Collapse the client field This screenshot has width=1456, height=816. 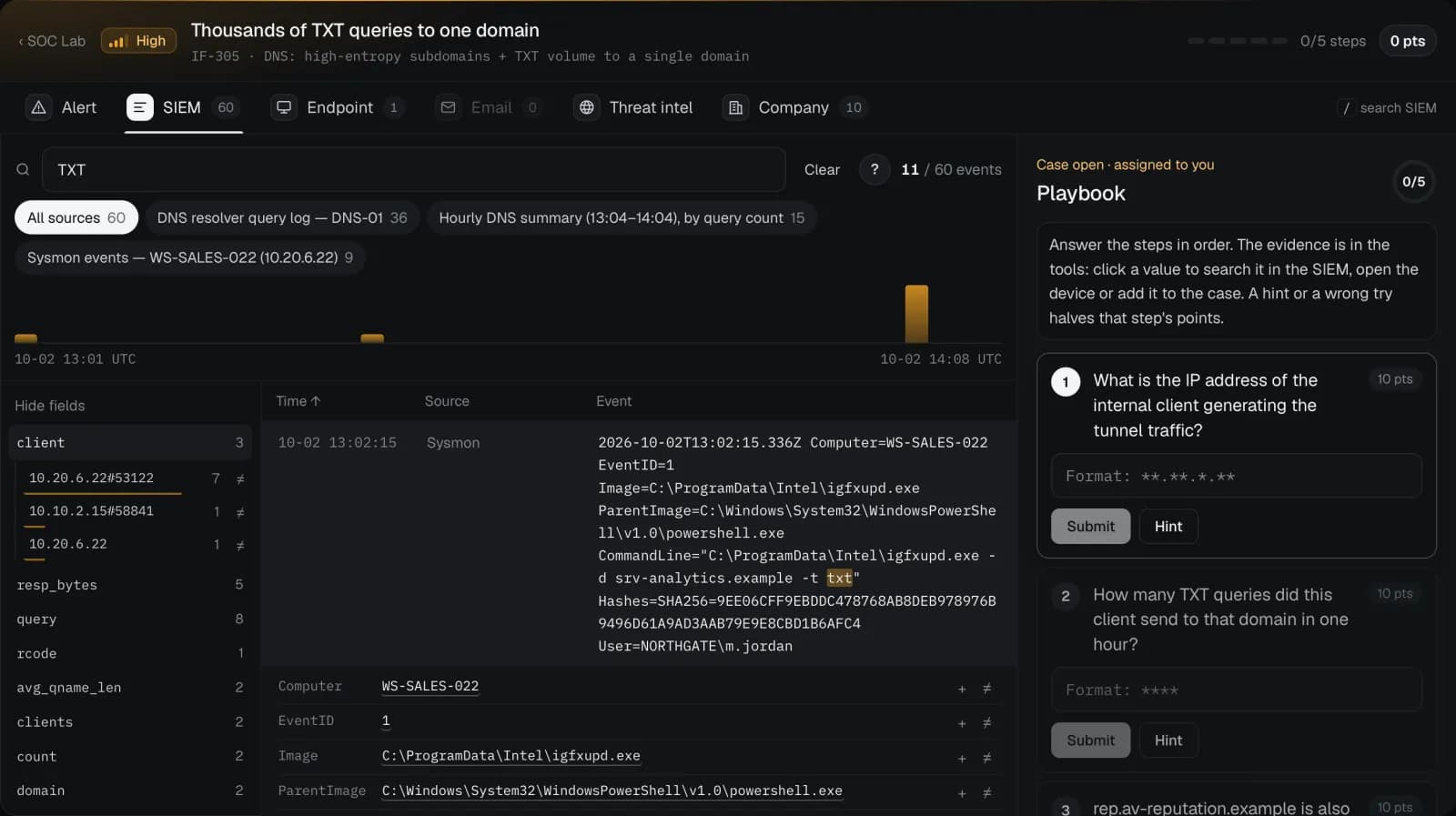click(130, 442)
